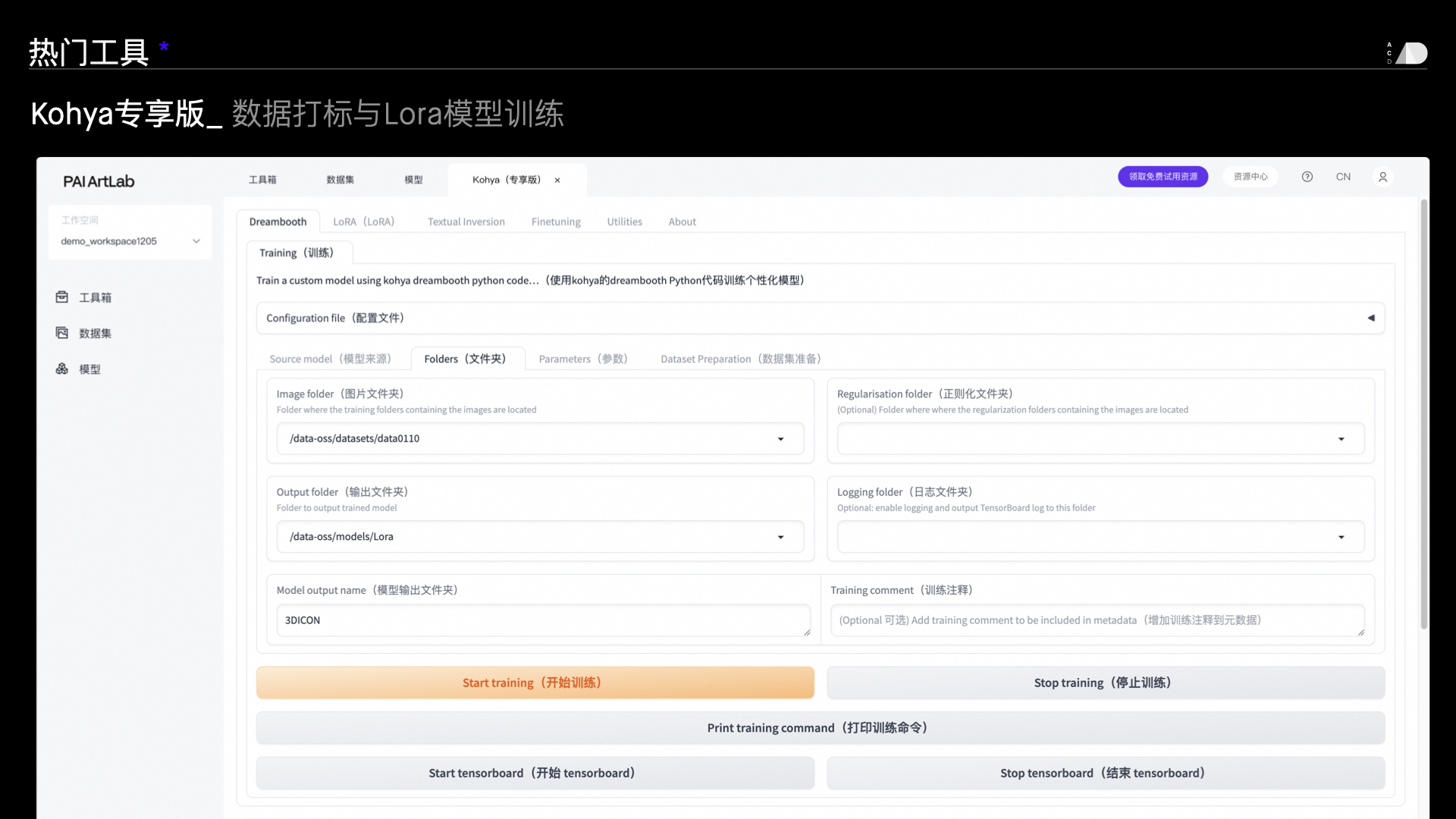The width and height of the screenshot is (1456, 819).
Task: Switch the language toggle labeled CN
Action: pyautogui.click(x=1343, y=177)
